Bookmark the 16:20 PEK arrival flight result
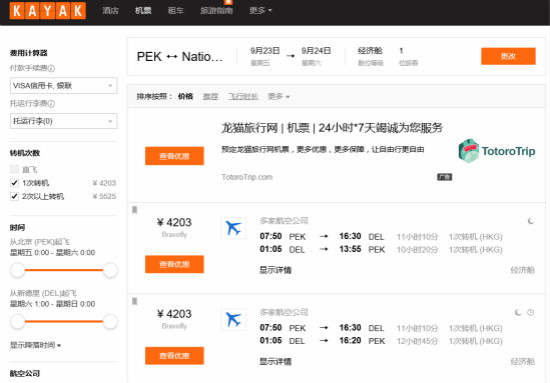550x383 pixels. (135, 302)
